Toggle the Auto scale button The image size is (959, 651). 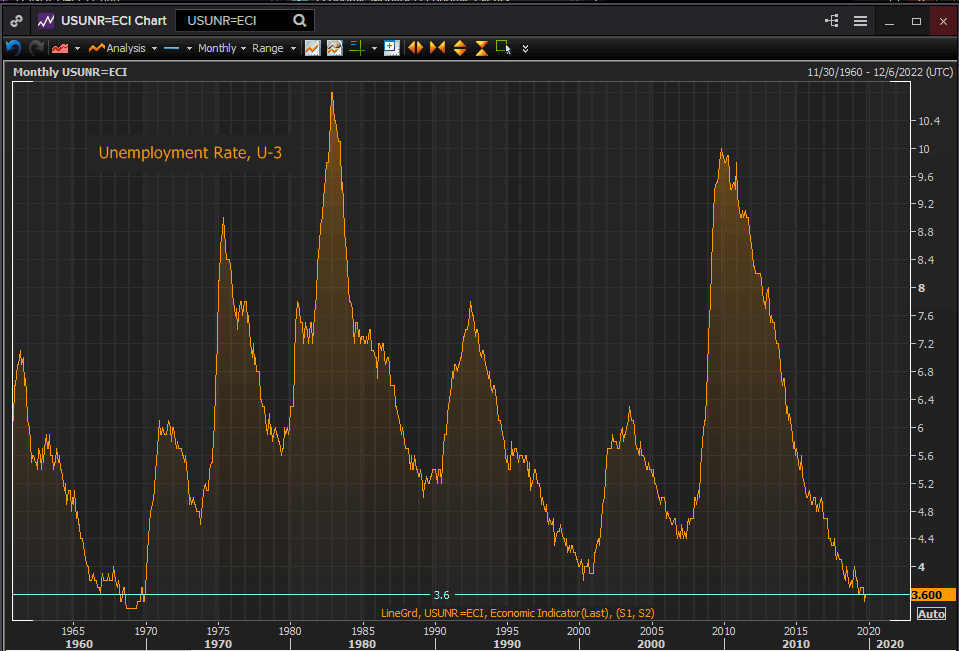coord(930,614)
